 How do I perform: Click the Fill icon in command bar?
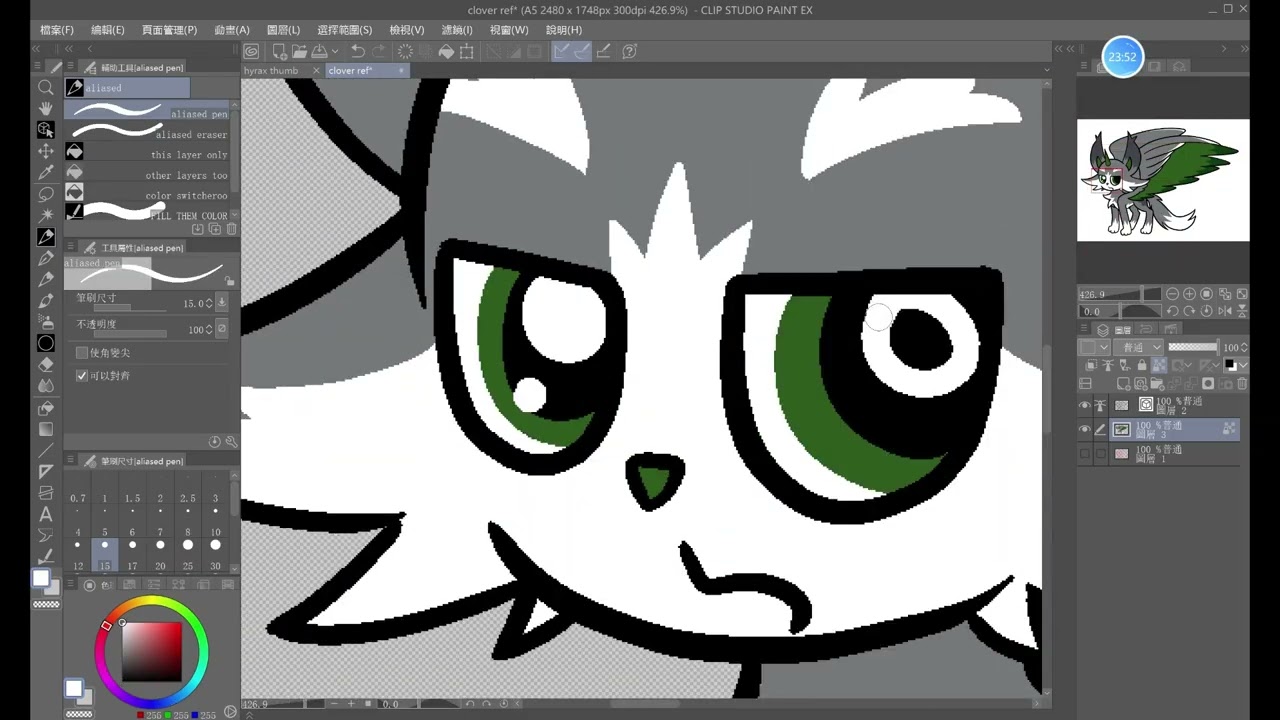pos(446,51)
